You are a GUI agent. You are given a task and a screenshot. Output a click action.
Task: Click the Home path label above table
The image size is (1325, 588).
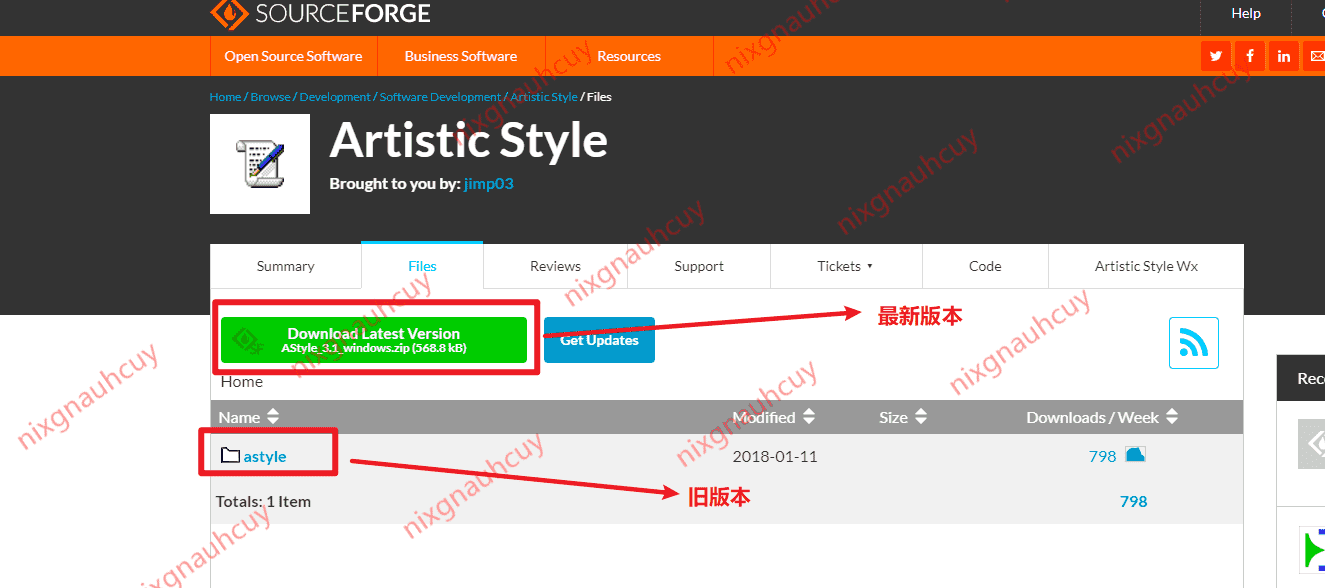(x=242, y=381)
